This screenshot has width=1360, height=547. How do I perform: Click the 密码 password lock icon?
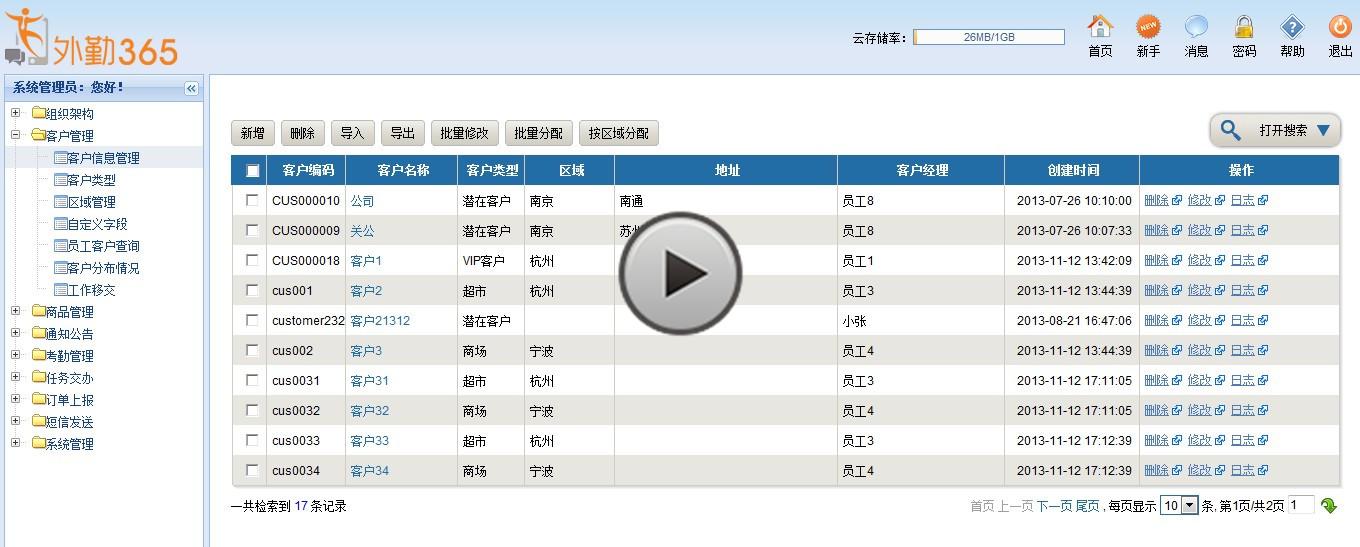coord(1244,27)
